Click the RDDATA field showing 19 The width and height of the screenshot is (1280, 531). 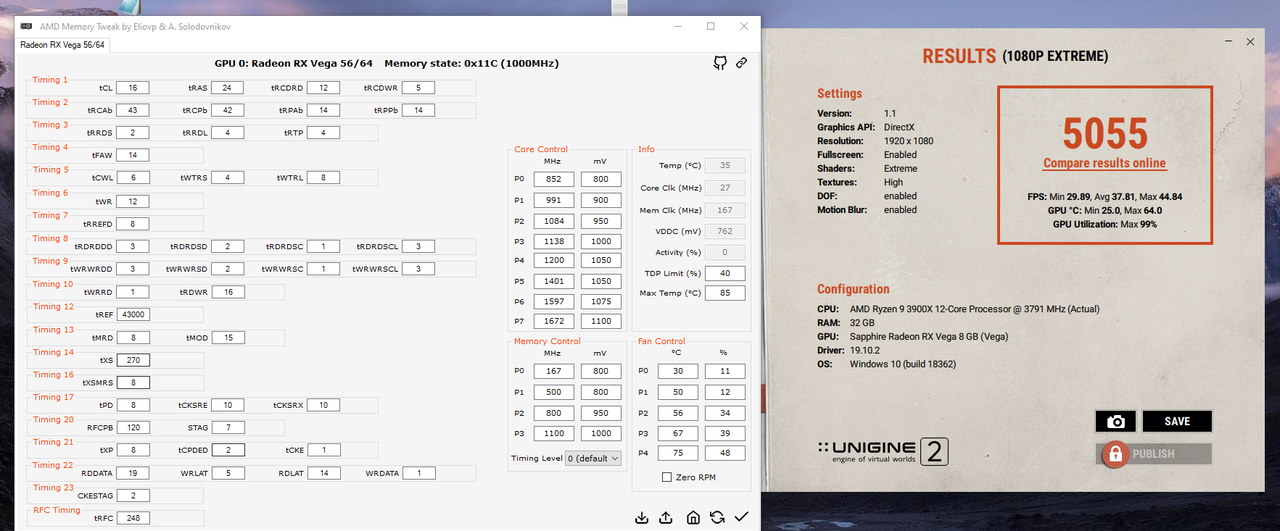(133, 473)
